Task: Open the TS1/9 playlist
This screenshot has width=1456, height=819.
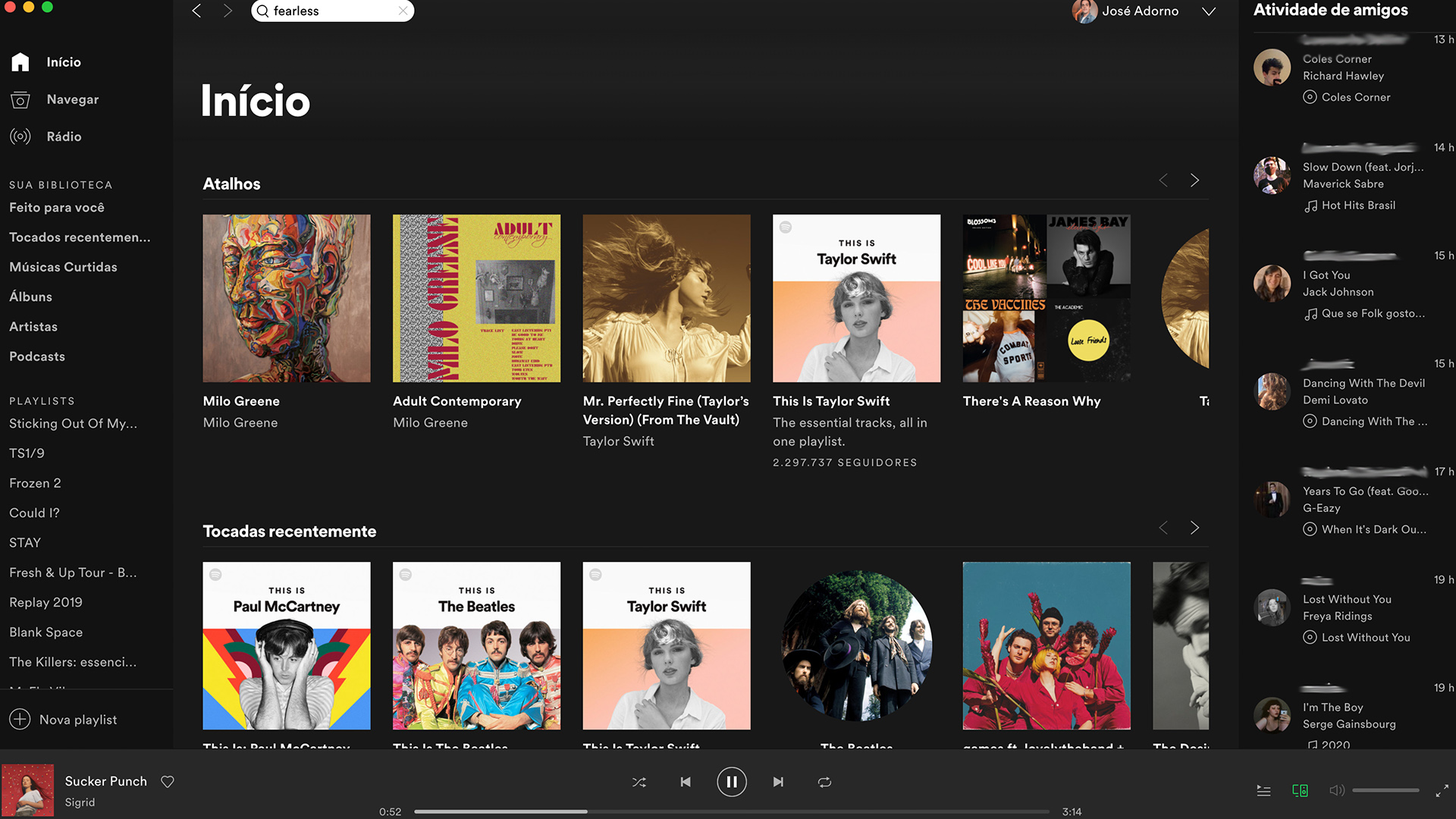Action: [x=27, y=453]
